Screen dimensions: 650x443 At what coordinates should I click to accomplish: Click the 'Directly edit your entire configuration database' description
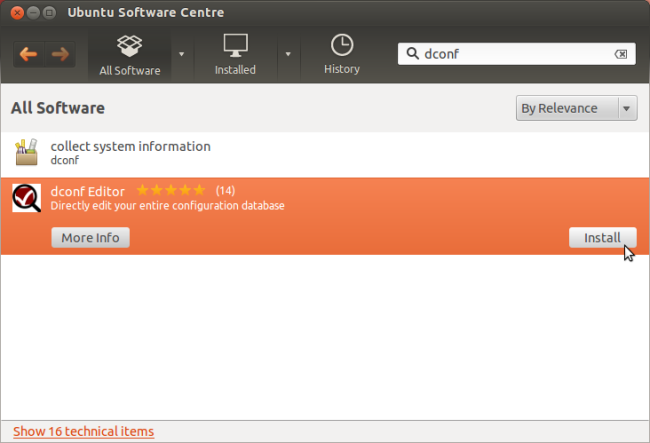[x=167, y=206]
